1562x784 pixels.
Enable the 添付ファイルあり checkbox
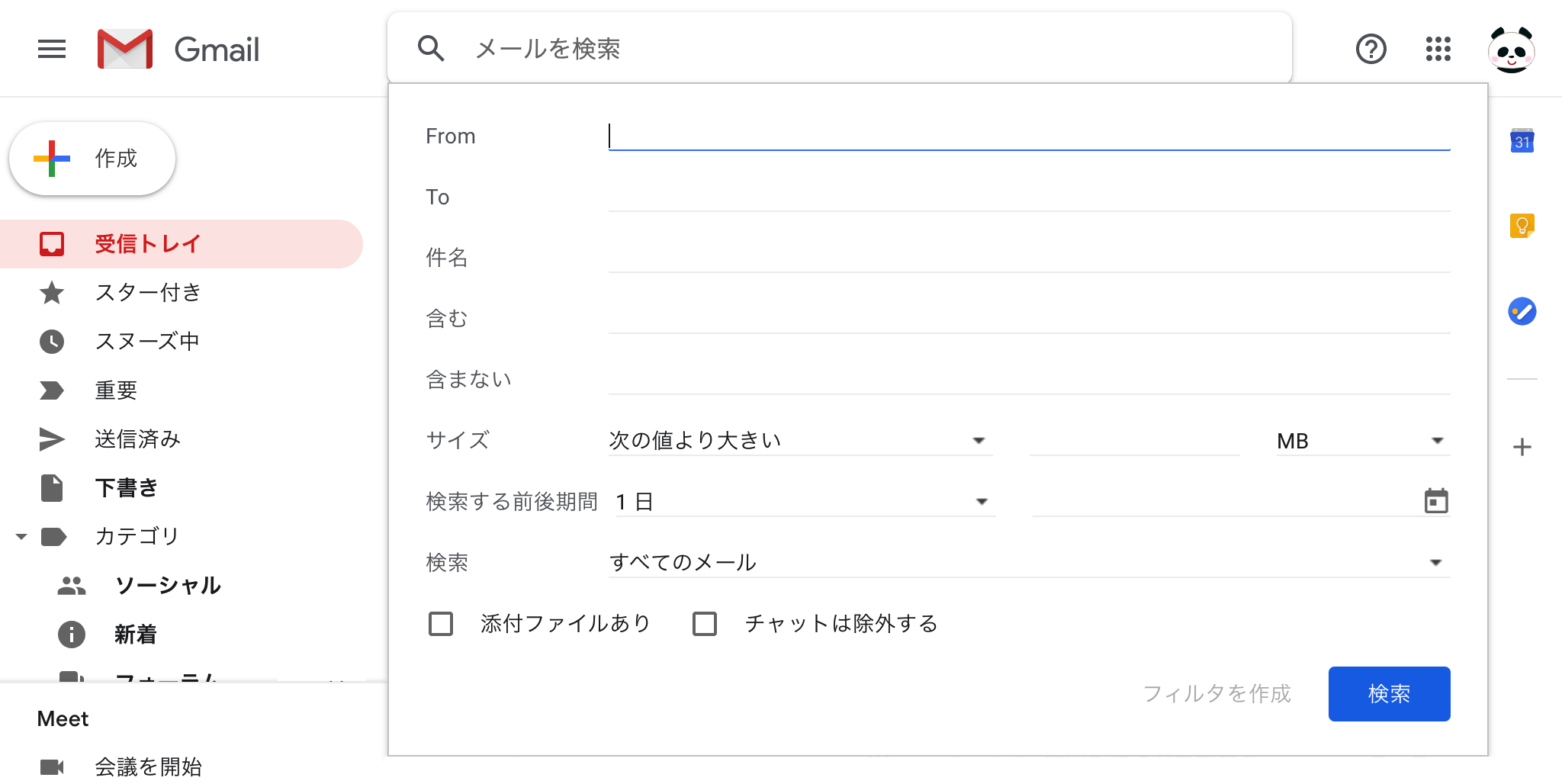pyautogui.click(x=440, y=624)
